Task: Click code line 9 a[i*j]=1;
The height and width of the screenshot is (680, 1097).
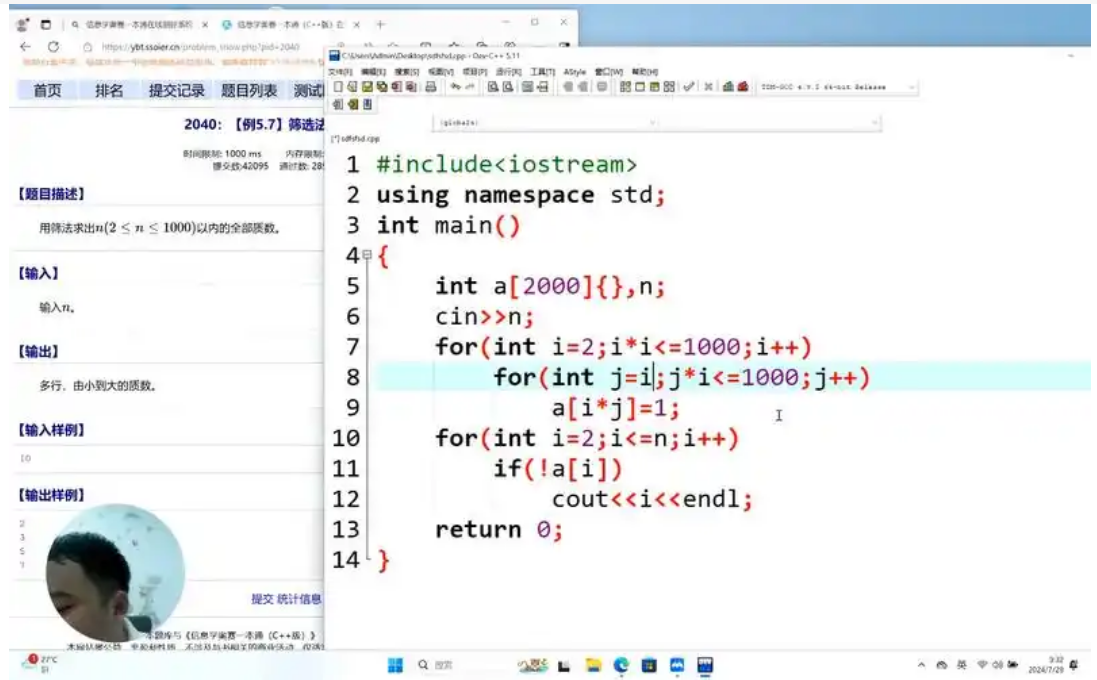Action: pyautogui.click(x=616, y=408)
